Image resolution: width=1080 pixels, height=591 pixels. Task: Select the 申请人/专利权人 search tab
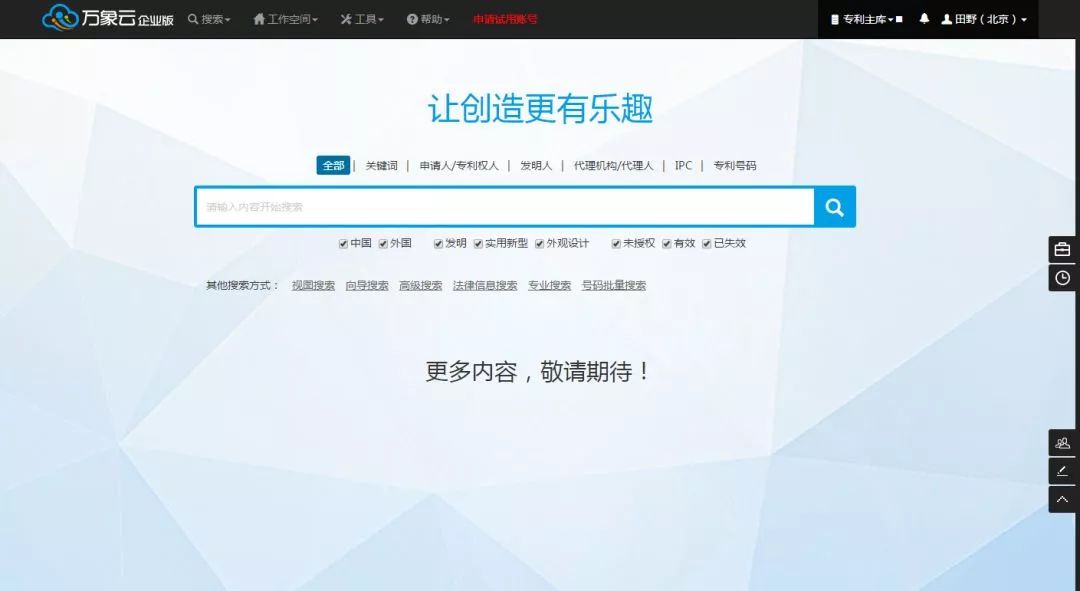[x=458, y=166]
